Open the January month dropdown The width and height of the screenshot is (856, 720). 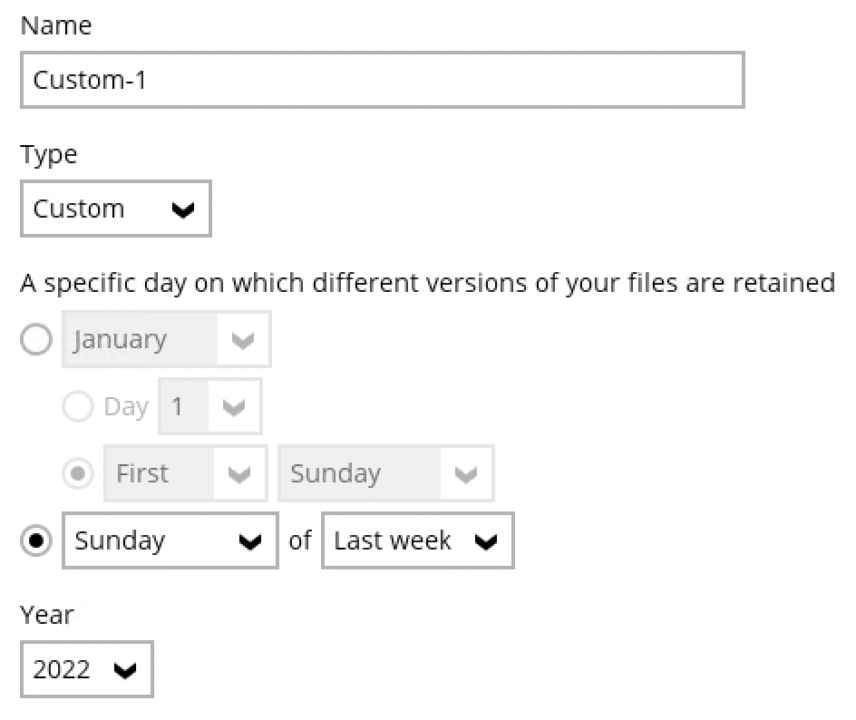pos(165,339)
